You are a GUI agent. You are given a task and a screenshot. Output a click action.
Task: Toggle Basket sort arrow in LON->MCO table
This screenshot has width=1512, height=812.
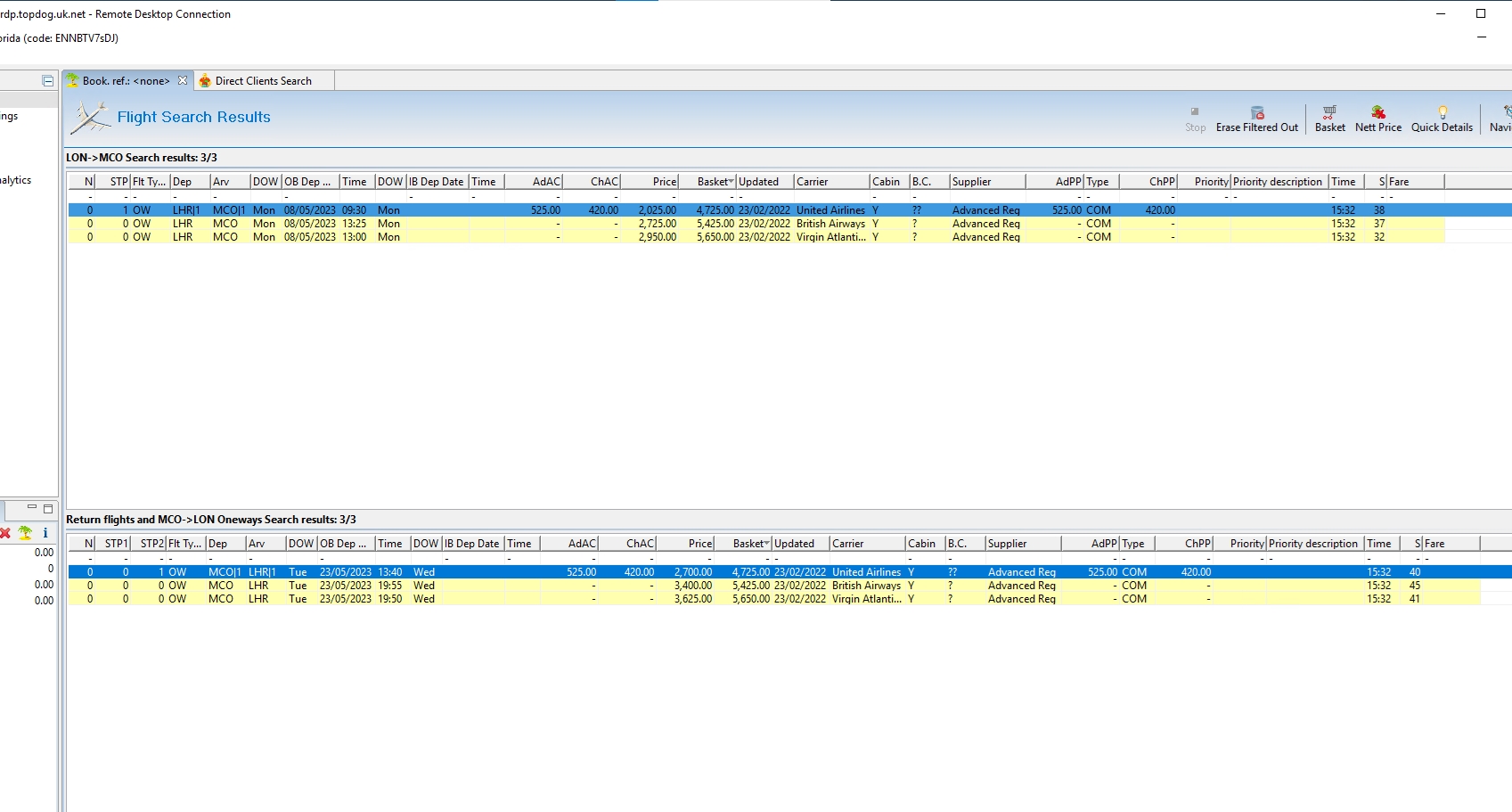click(x=731, y=181)
